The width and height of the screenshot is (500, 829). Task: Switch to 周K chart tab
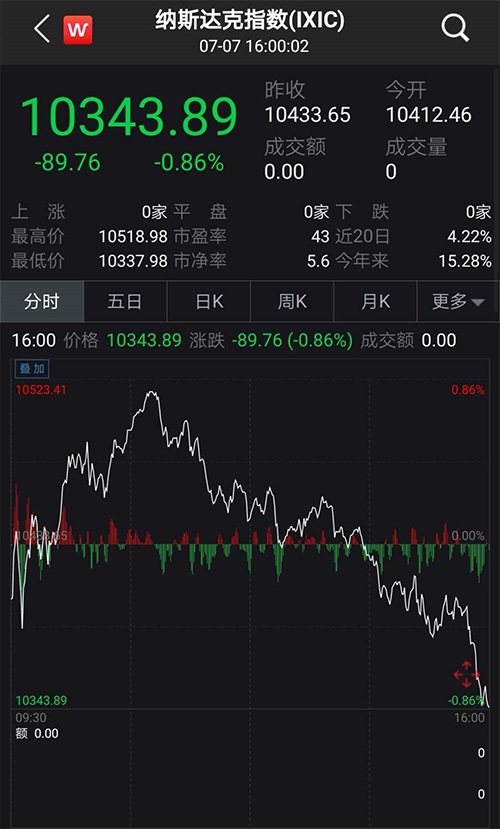292,301
